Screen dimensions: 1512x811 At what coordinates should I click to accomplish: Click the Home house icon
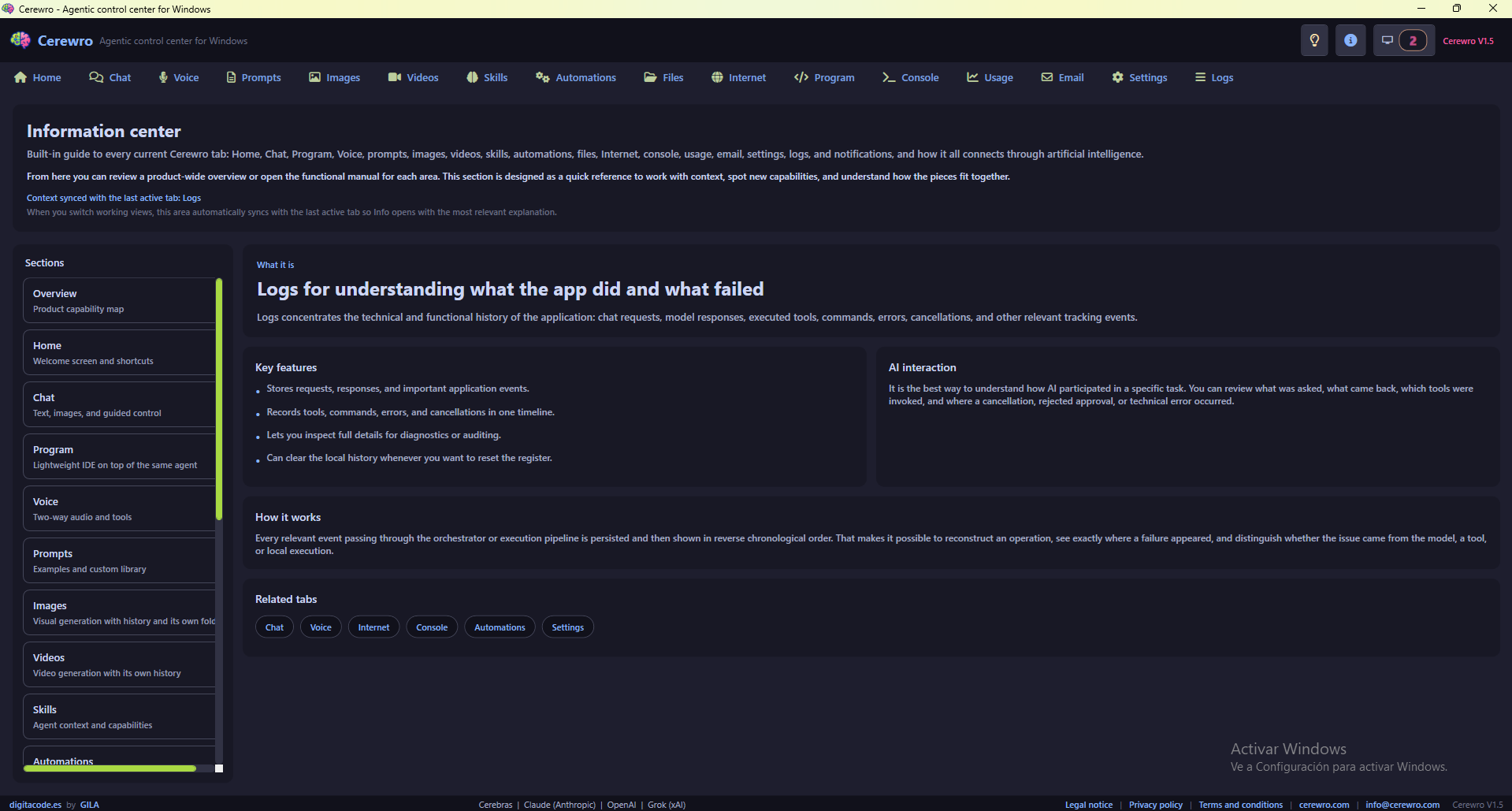[x=20, y=77]
